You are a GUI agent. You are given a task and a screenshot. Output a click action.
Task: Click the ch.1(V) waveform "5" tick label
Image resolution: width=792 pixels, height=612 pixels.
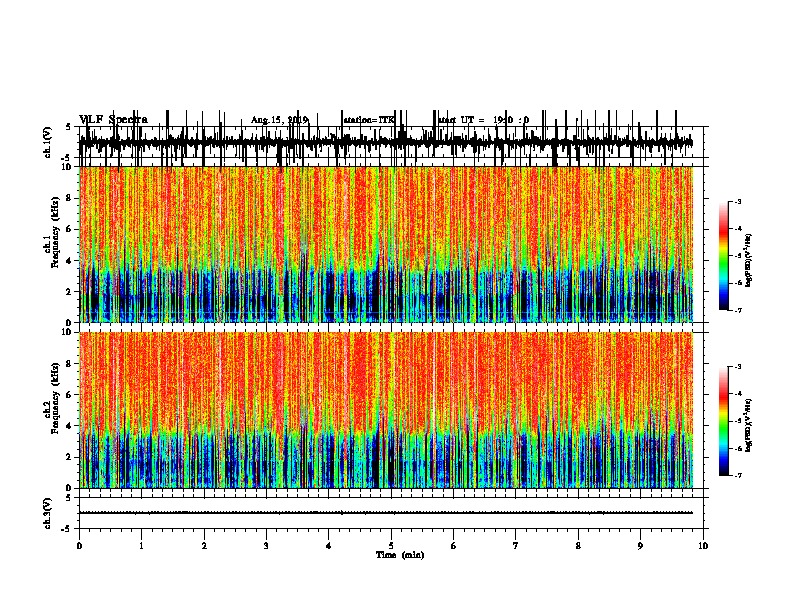69,127
